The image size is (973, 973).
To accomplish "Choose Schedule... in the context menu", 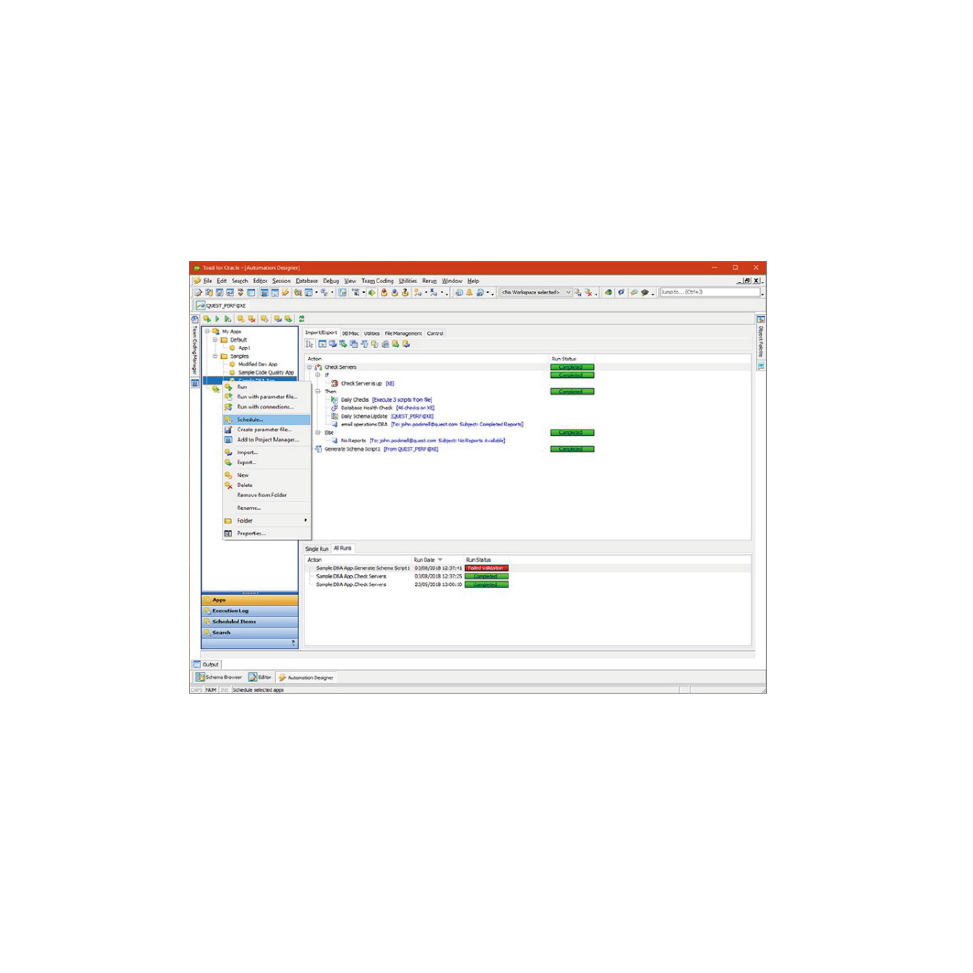I will coord(266,419).
